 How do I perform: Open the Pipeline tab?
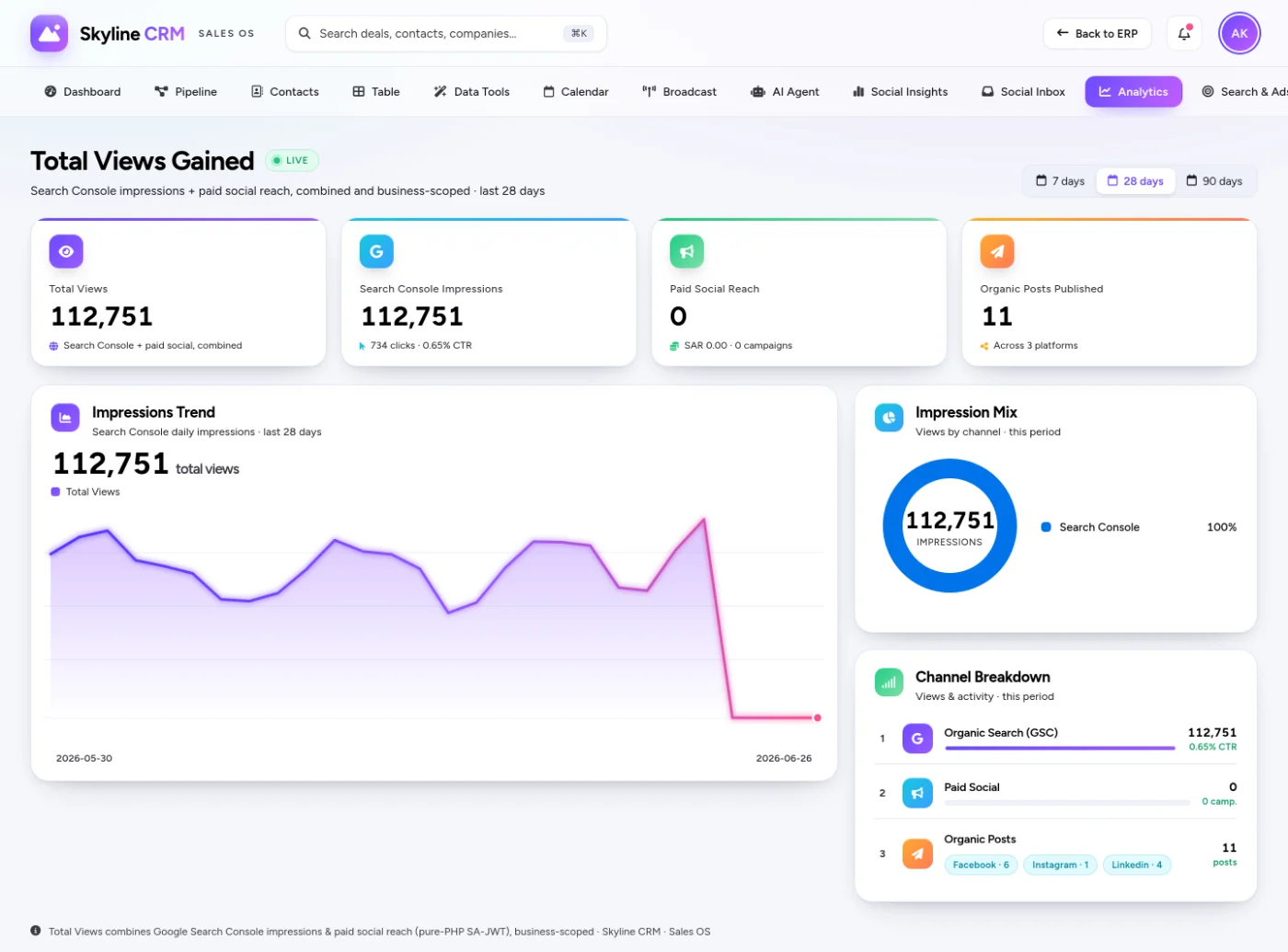(186, 92)
